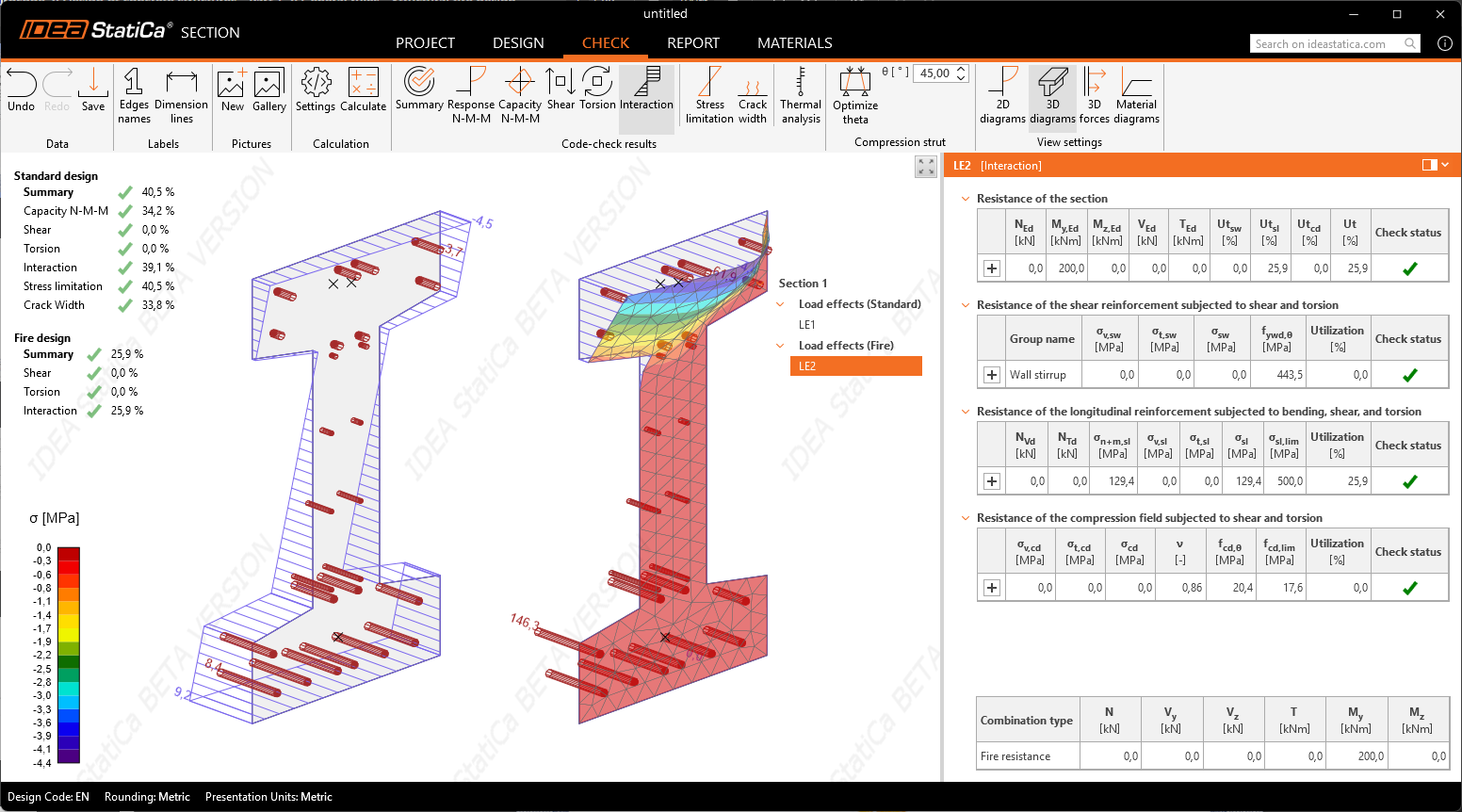Switch to MATERIALS tab
Viewport: 1462px width, 812px height.
795,43
